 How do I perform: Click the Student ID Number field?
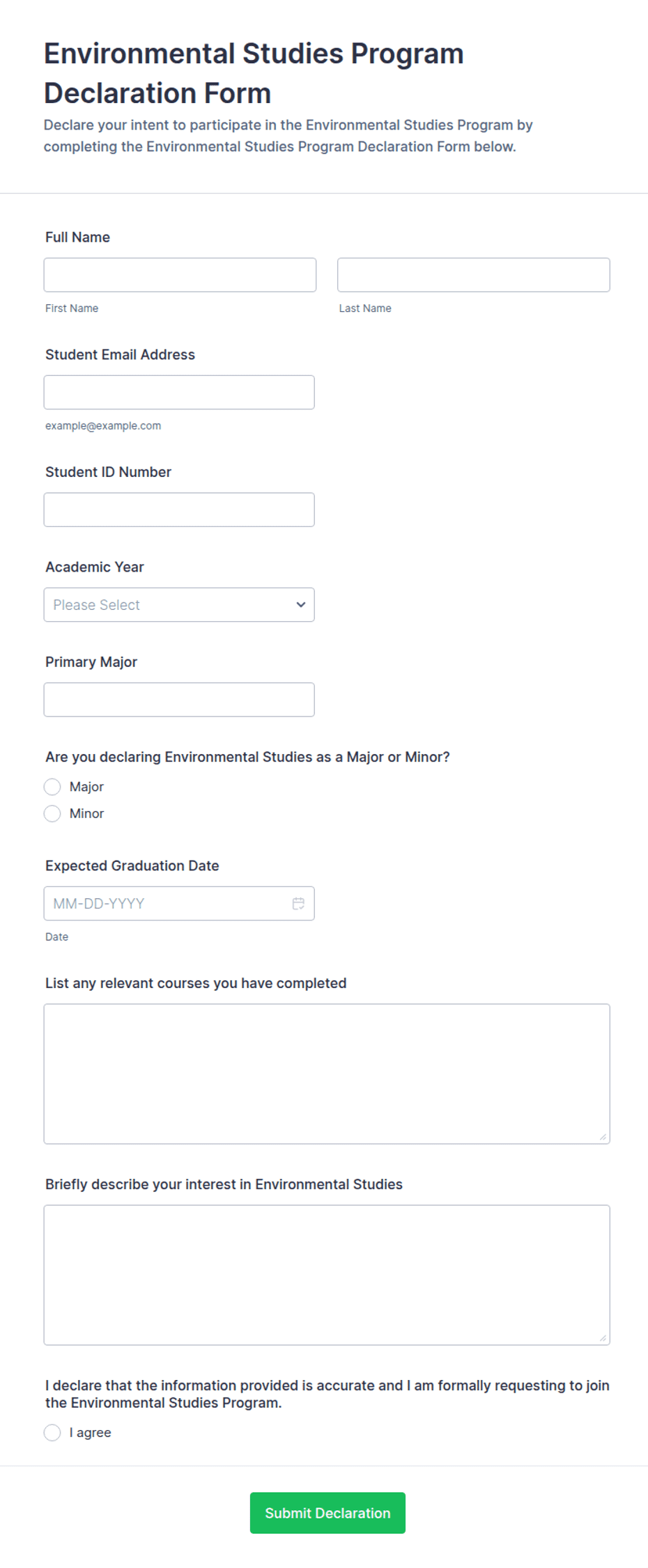click(x=179, y=510)
